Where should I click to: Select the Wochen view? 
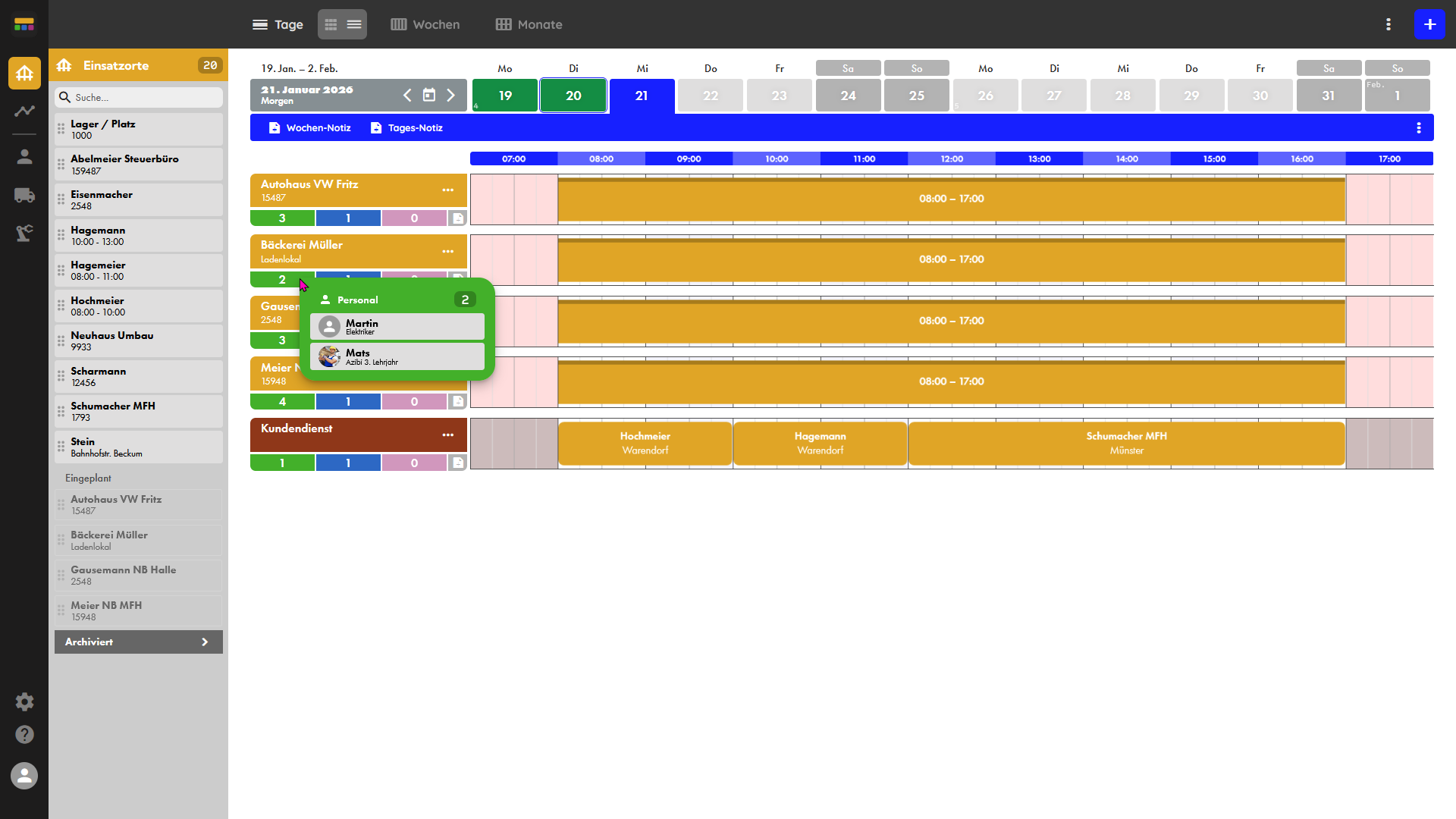425,24
